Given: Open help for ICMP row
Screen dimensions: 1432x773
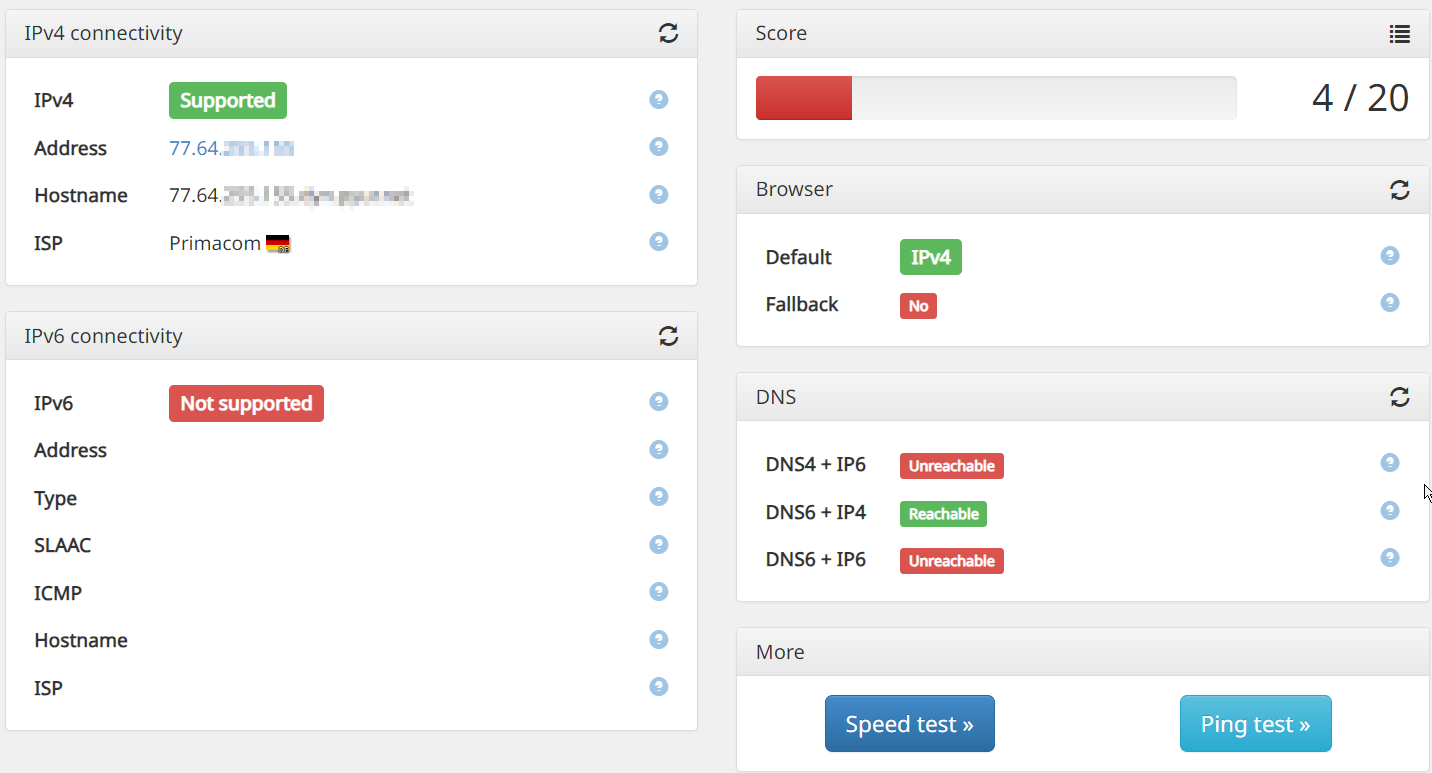Looking at the screenshot, I should (x=658, y=591).
